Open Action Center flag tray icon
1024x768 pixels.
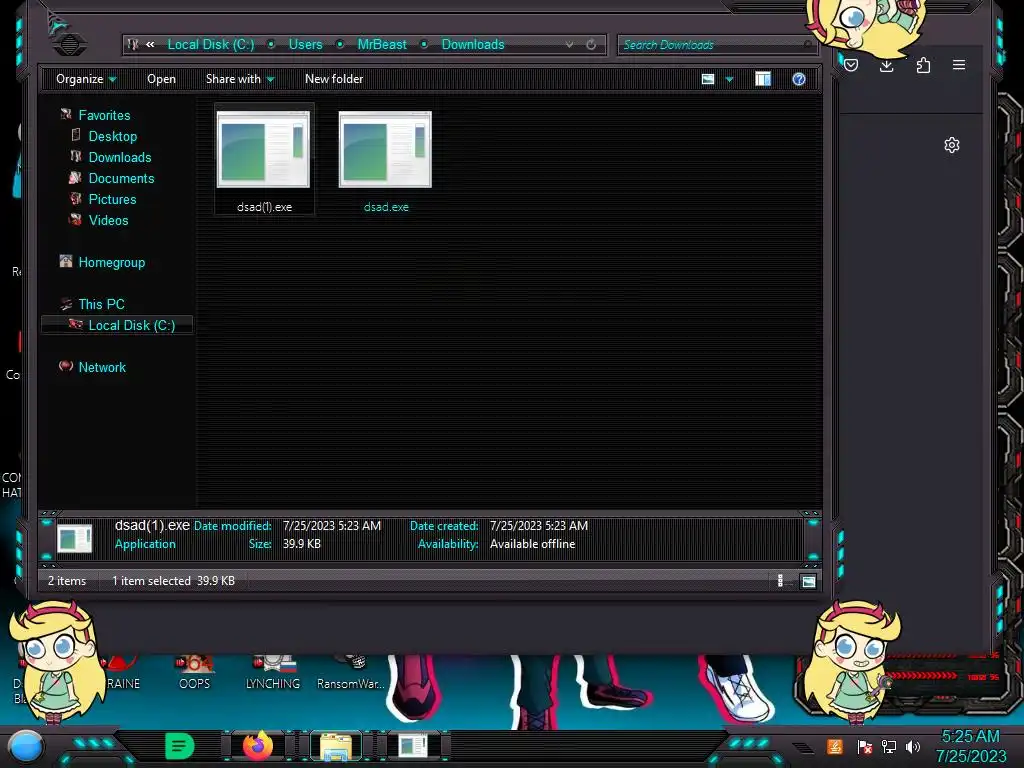[865, 746]
